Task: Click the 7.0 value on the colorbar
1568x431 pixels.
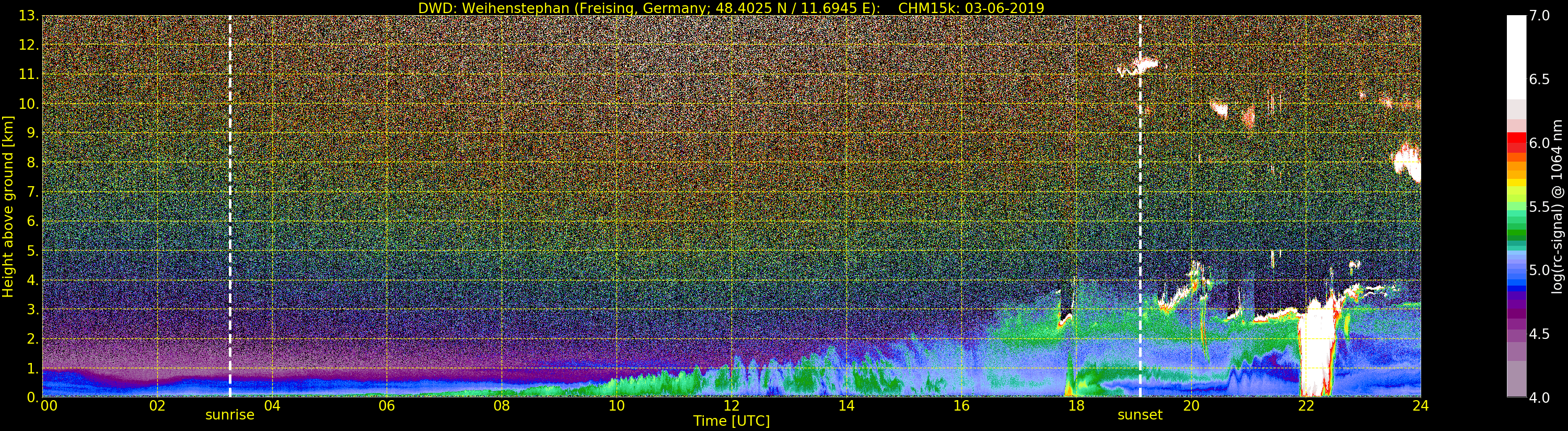Action: [x=1539, y=16]
